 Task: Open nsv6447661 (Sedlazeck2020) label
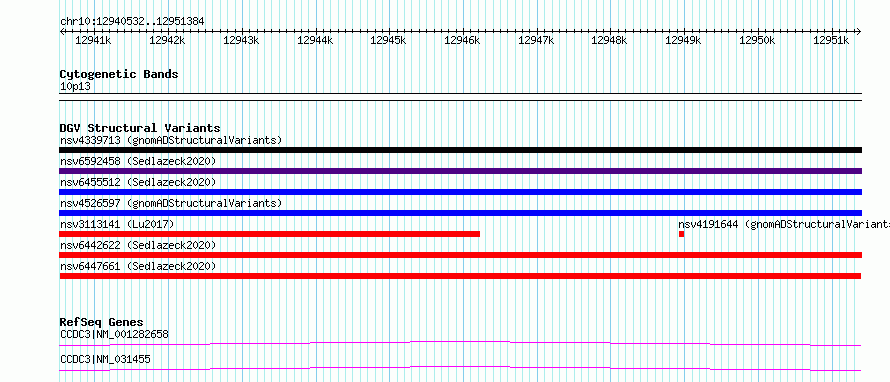click(138, 266)
